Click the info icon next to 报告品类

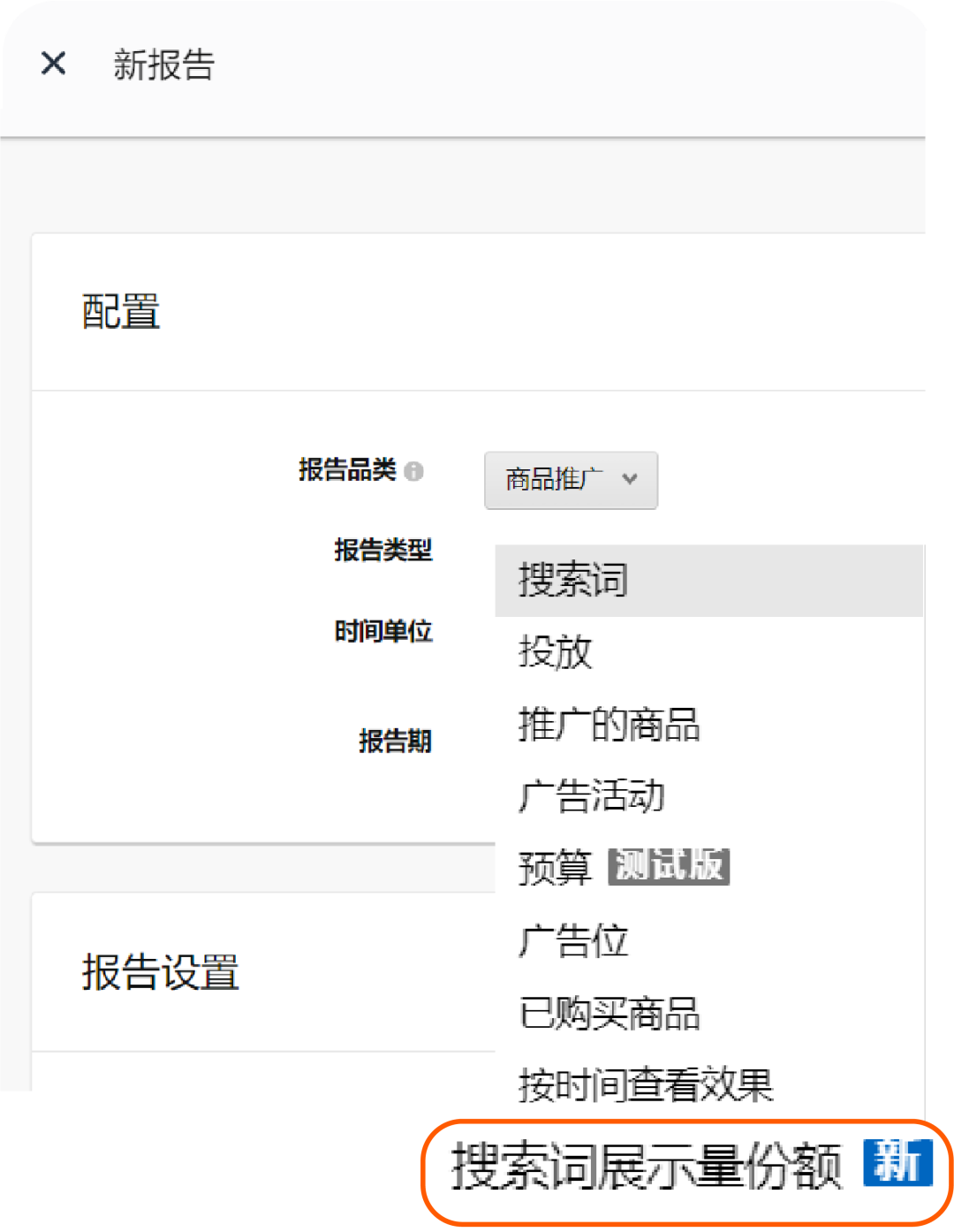pos(415,473)
